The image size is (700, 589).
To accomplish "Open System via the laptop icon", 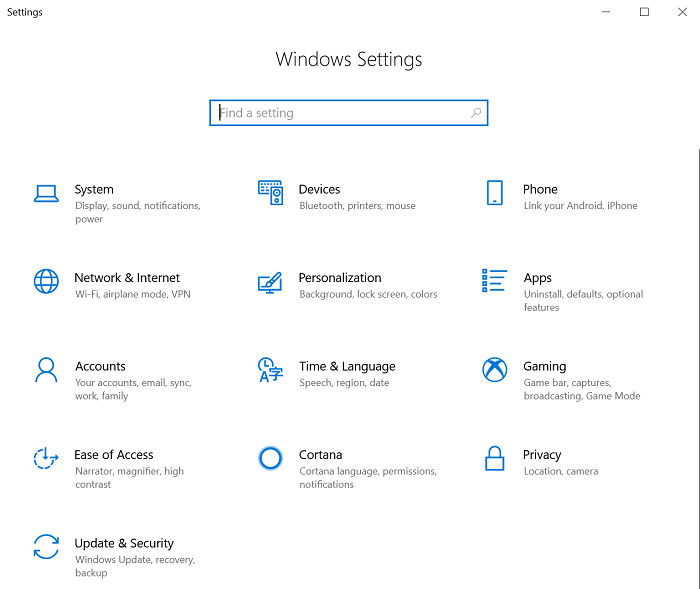I will pyautogui.click(x=46, y=193).
